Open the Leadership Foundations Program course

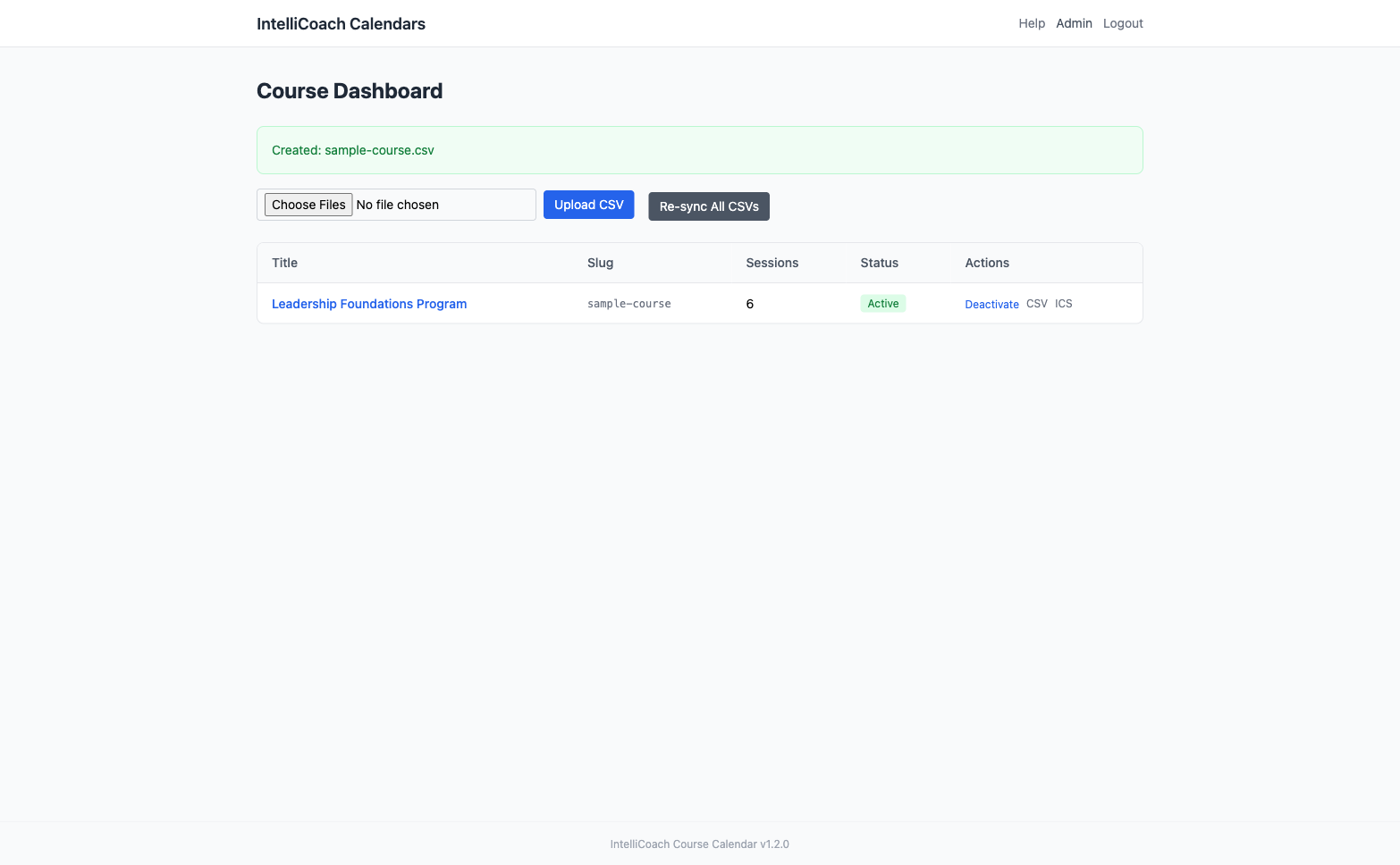tap(368, 304)
